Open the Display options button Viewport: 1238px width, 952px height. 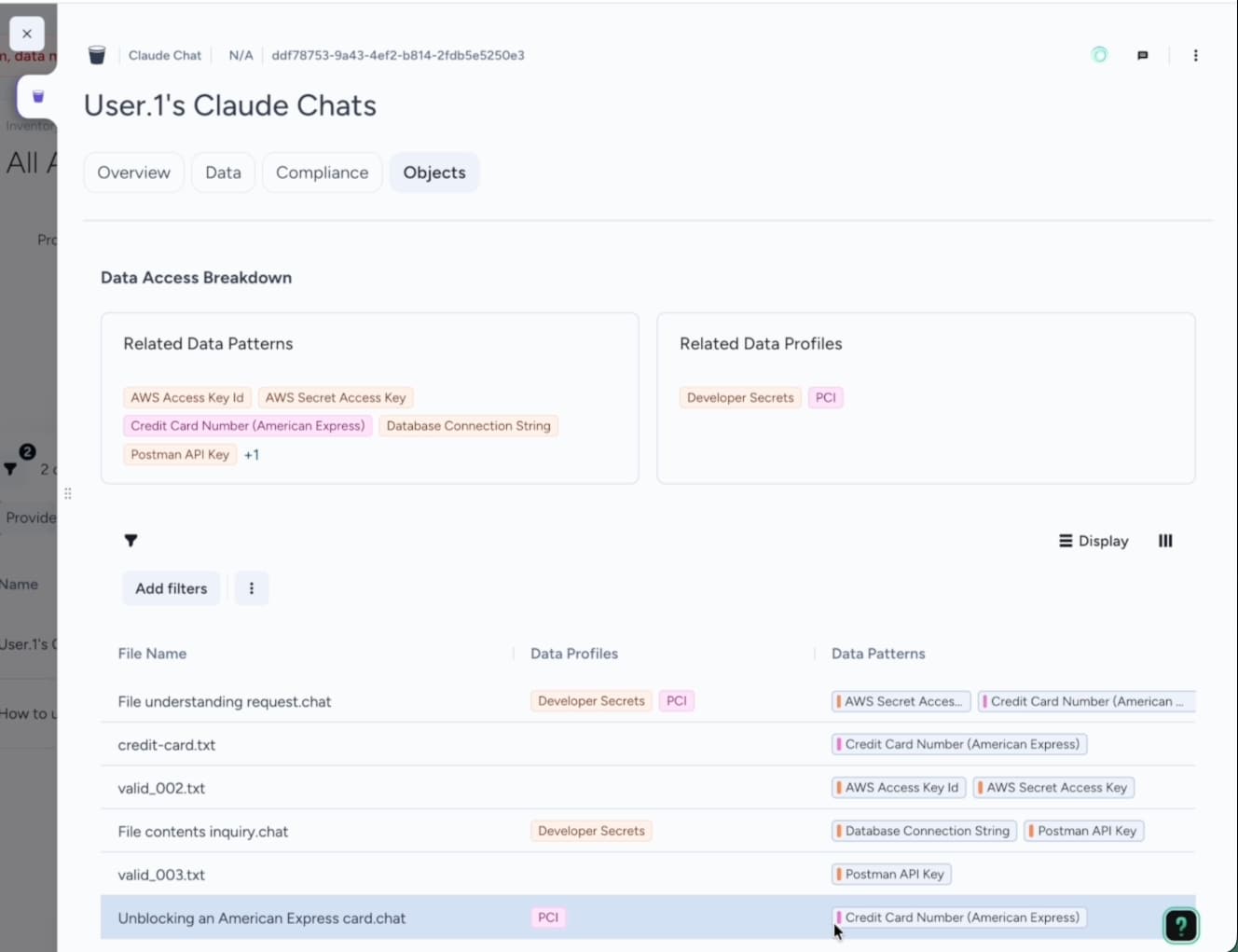[1094, 541]
